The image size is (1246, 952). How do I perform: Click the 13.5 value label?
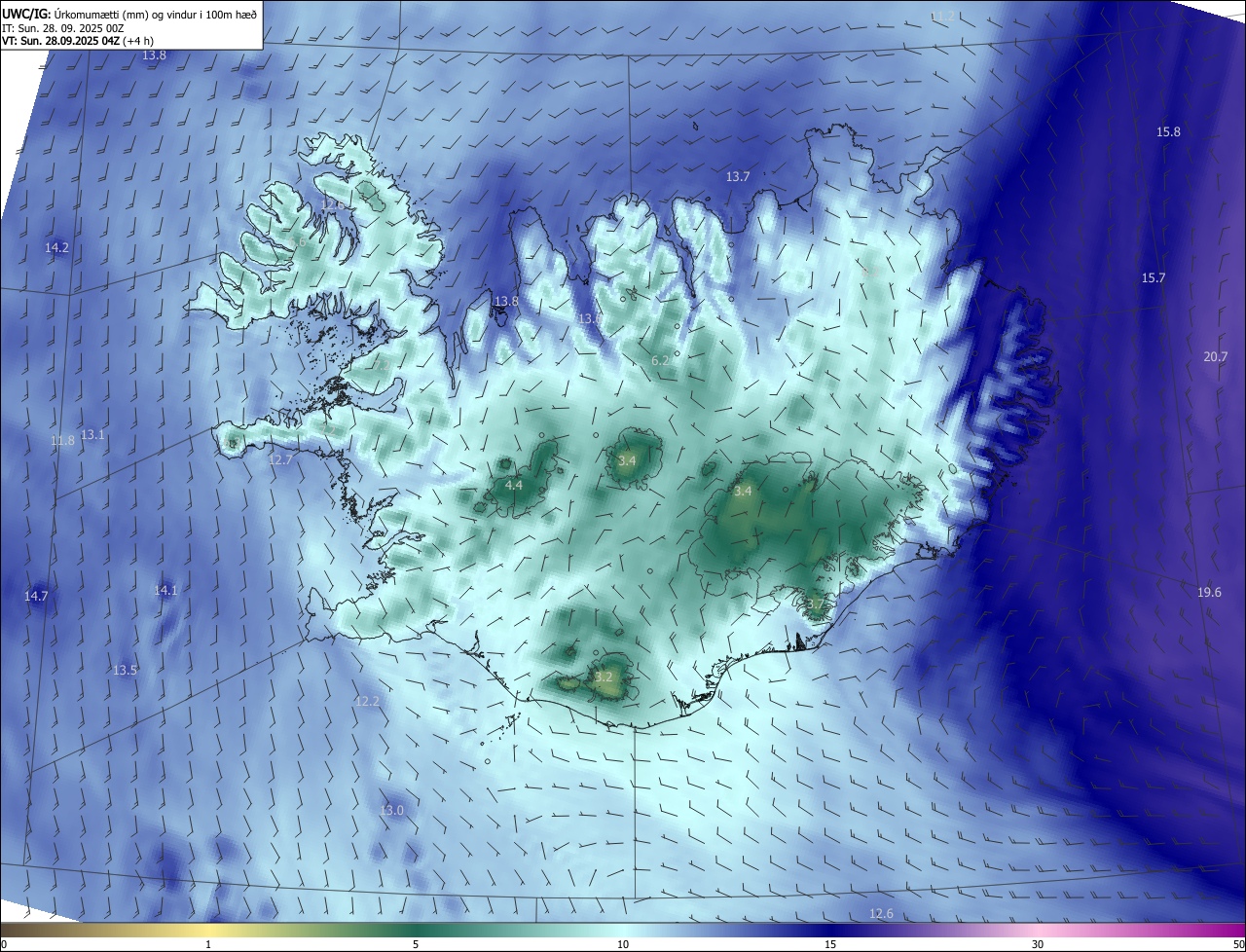[125, 671]
